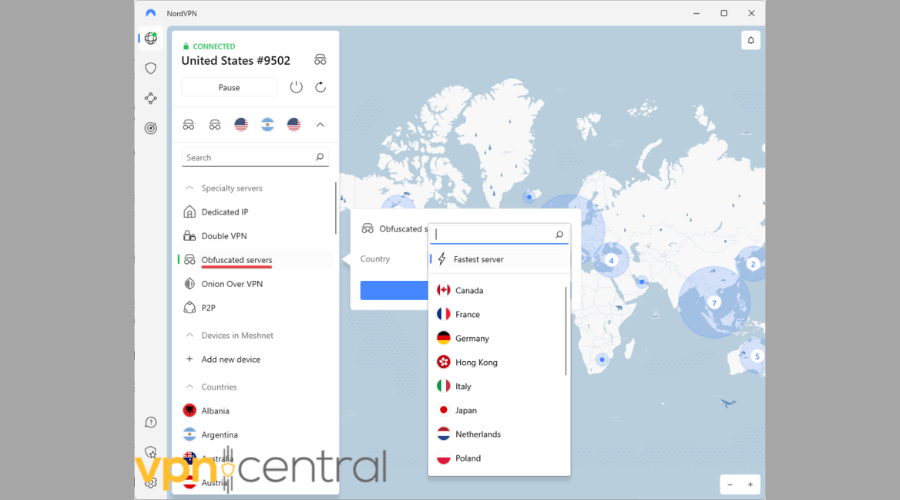Click map cluster marker labeled 5
The width and height of the screenshot is (900, 500).
757,356
